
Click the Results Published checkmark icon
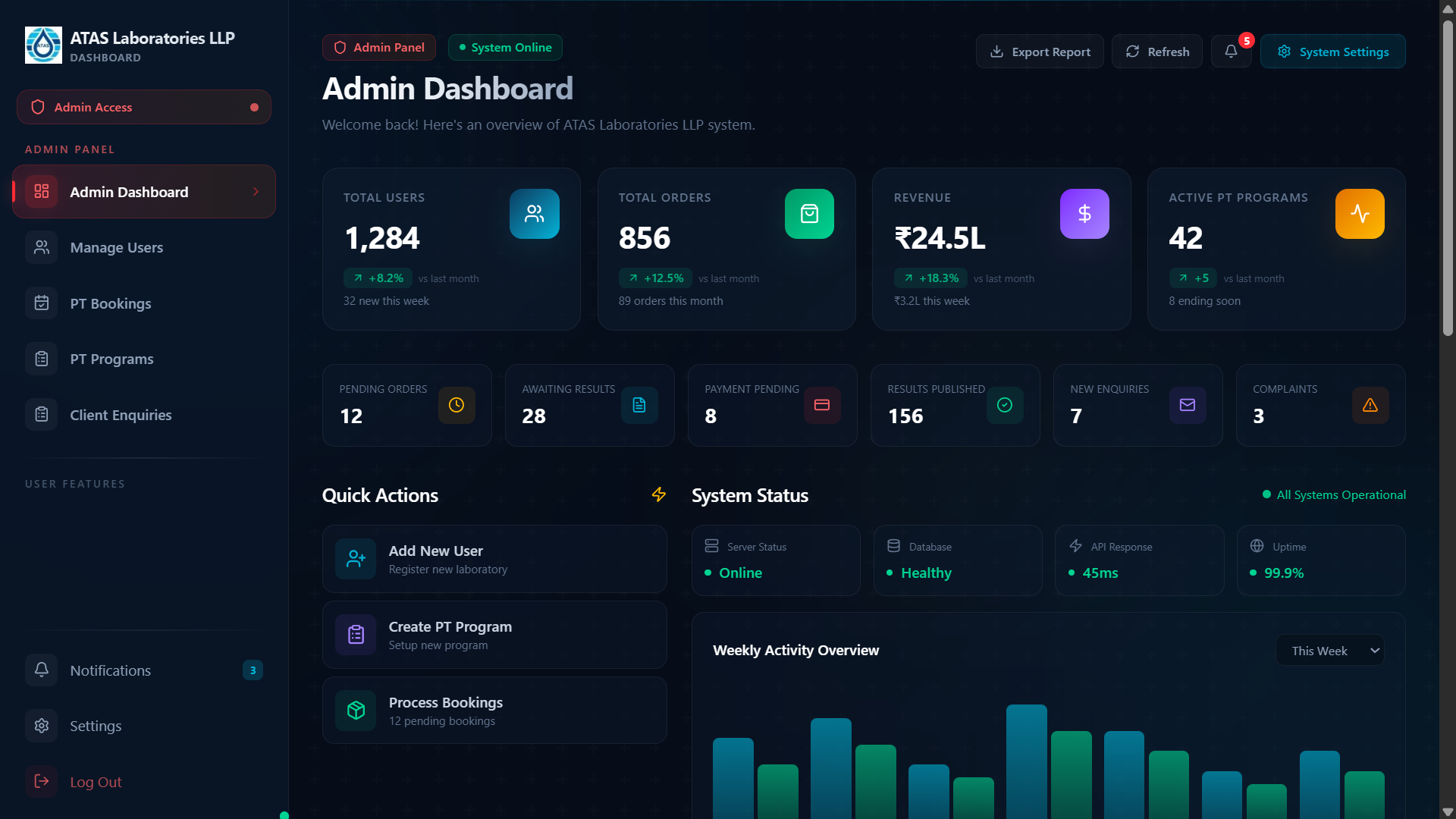click(x=1005, y=405)
